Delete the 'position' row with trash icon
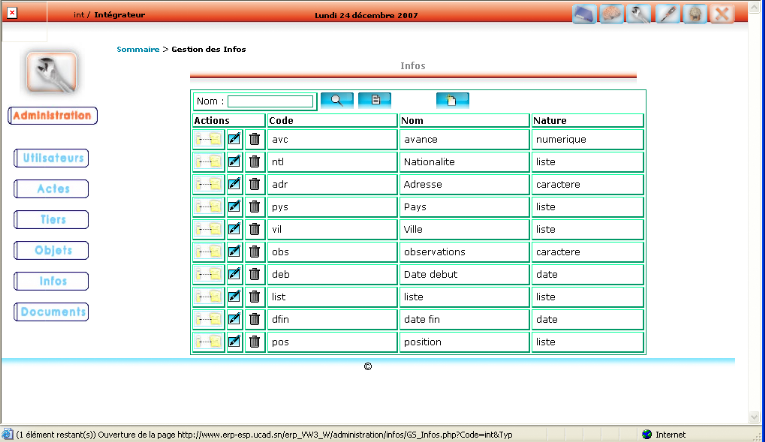The image size is (765, 442). 255,342
